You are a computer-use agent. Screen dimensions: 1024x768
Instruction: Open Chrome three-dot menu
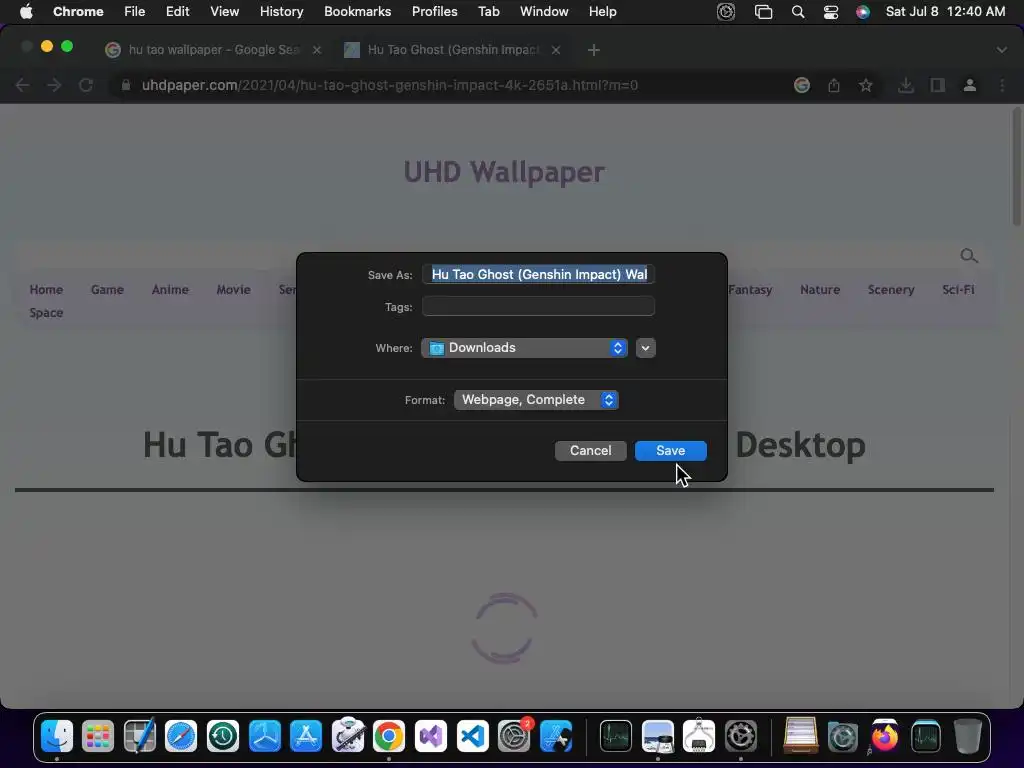coord(1002,85)
